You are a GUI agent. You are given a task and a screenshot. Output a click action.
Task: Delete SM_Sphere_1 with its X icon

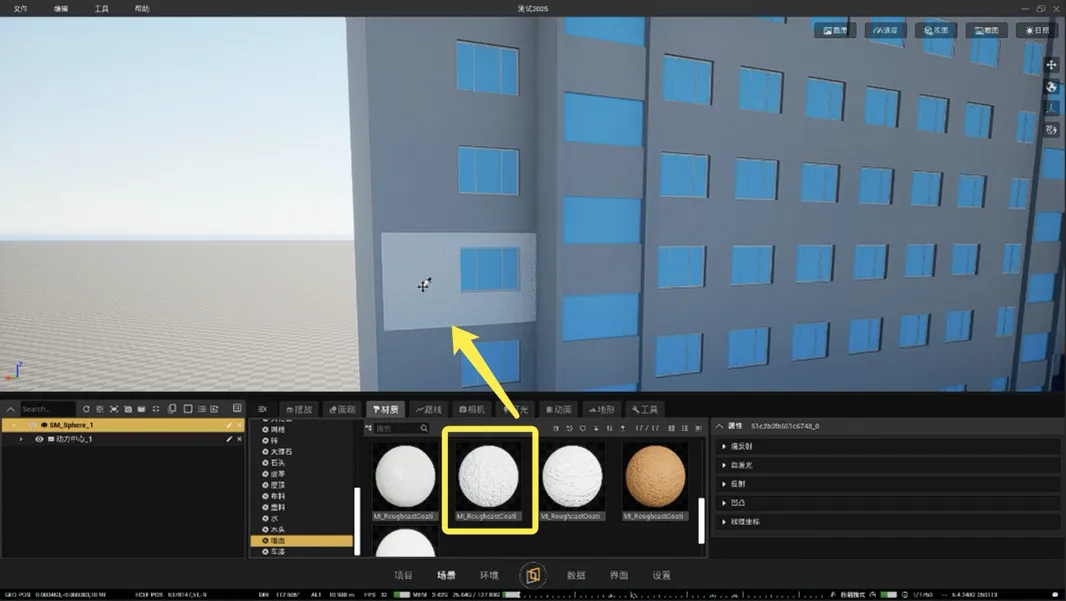click(239, 425)
